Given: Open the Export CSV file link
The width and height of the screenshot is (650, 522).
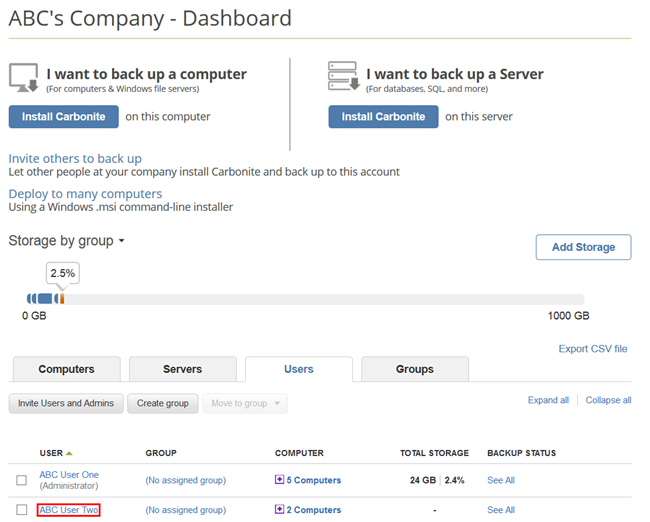Looking at the screenshot, I should [593, 349].
